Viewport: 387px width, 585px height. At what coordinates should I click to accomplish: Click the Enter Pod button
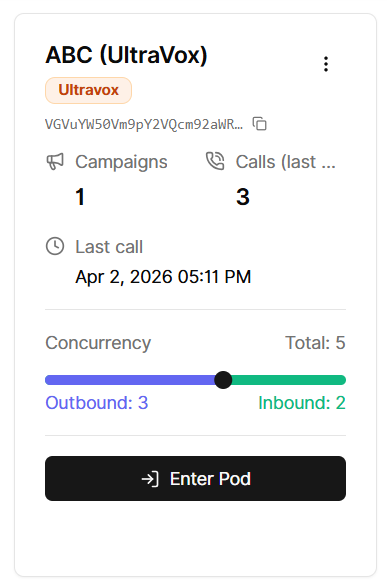point(196,479)
